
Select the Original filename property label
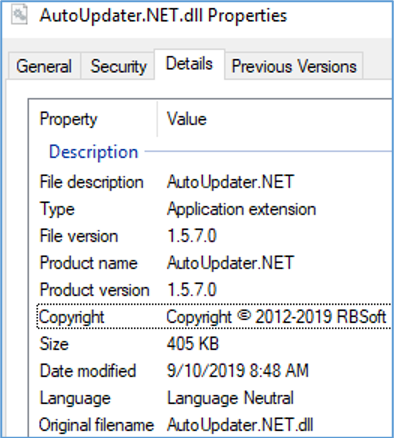(97, 425)
